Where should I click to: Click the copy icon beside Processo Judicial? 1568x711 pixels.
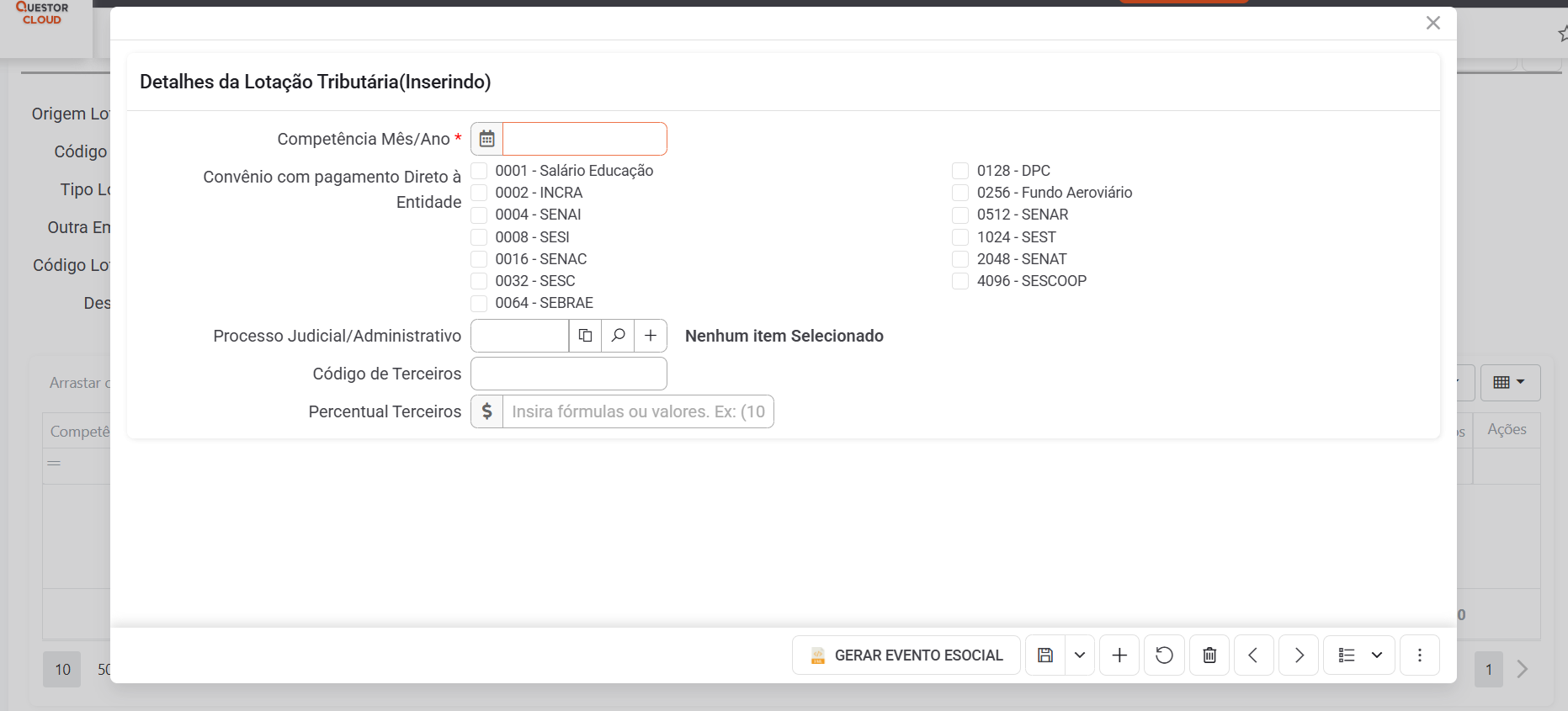click(585, 336)
